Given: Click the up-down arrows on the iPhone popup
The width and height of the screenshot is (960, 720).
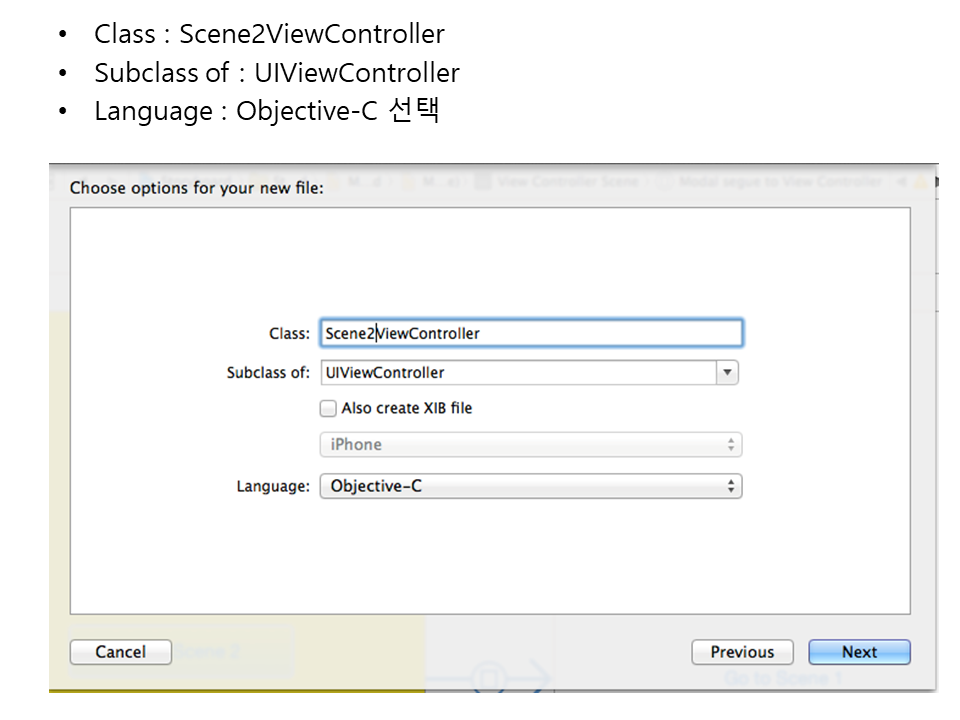Looking at the screenshot, I should (731, 445).
